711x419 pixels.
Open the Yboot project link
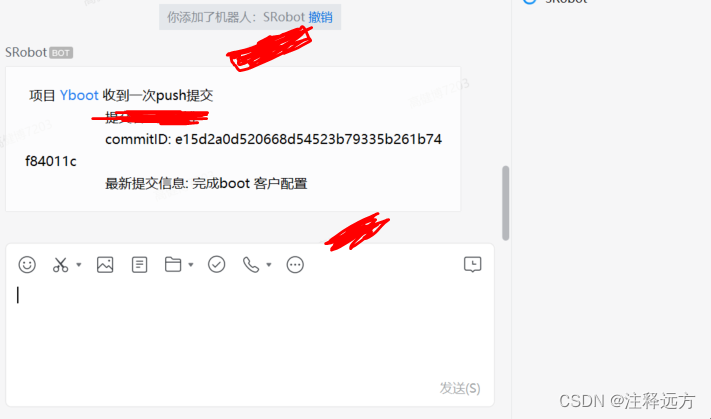[79, 95]
